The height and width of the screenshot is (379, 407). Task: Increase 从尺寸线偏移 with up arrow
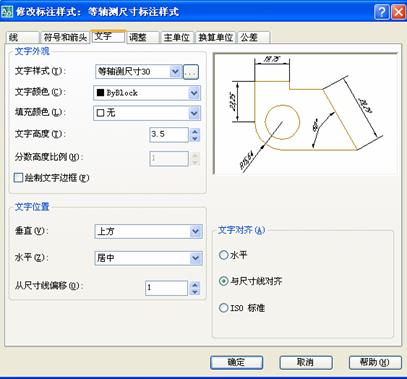tap(195, 285)
